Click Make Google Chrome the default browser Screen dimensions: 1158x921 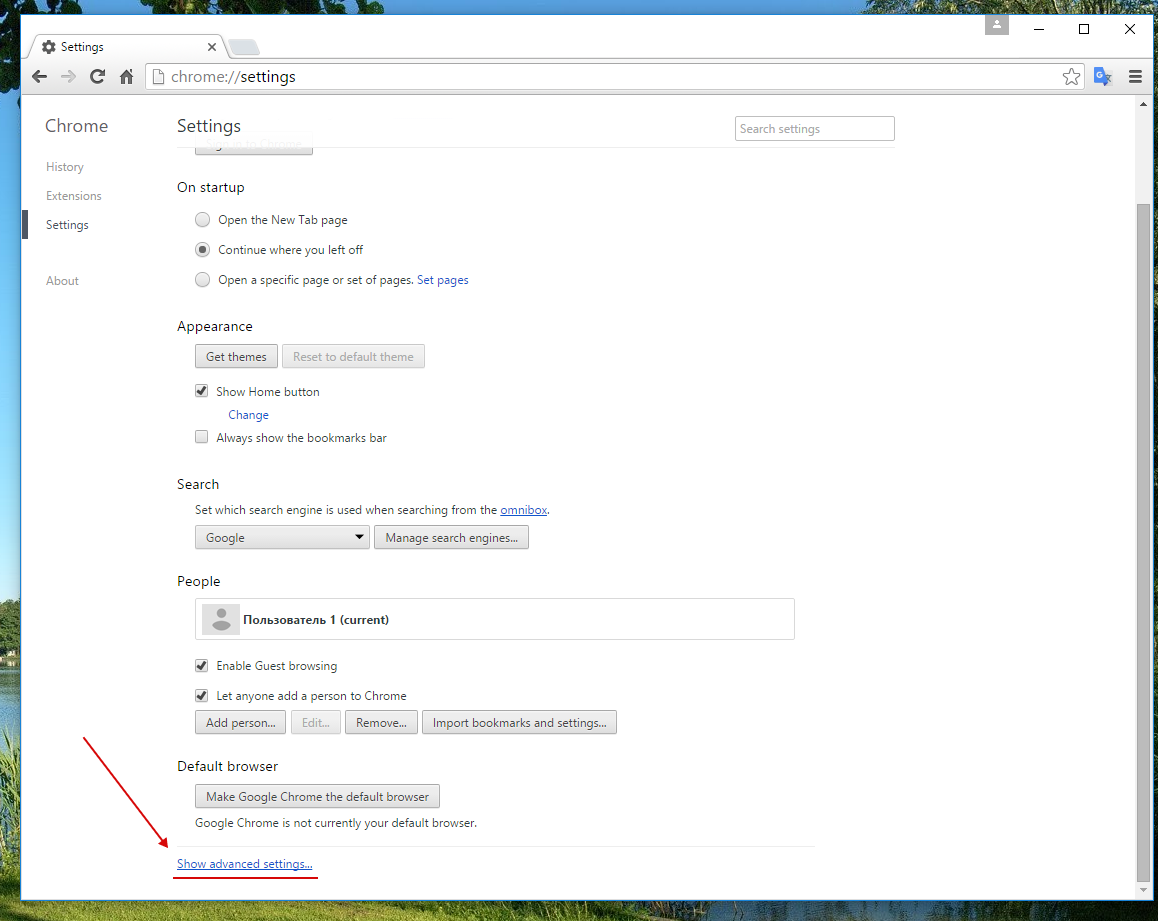click(317, 797)
